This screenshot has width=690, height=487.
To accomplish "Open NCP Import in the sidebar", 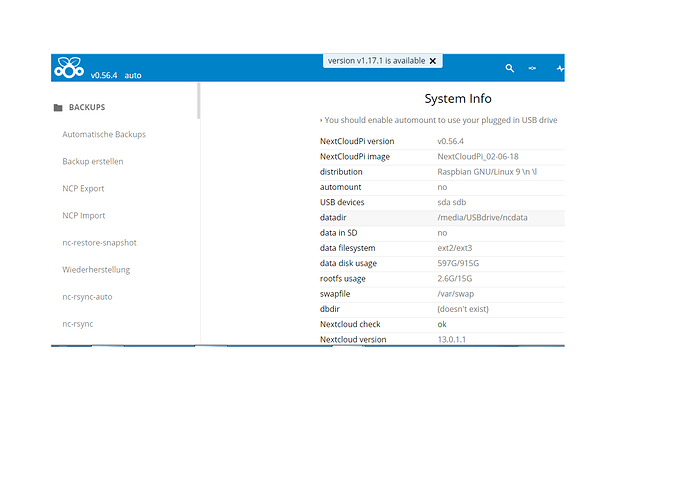I will pos(84,216).
